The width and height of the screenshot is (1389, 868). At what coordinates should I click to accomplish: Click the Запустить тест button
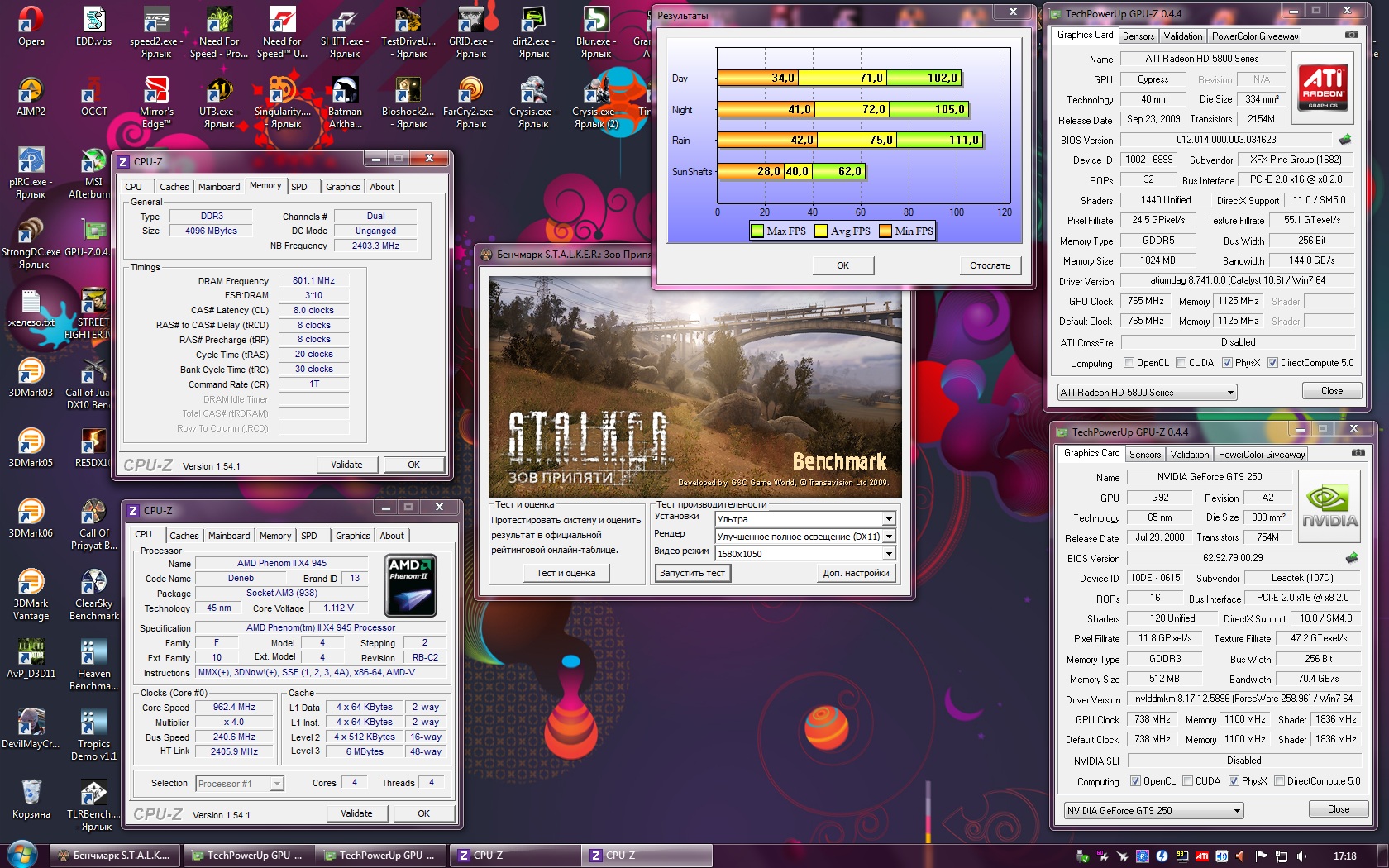(692, 573)
